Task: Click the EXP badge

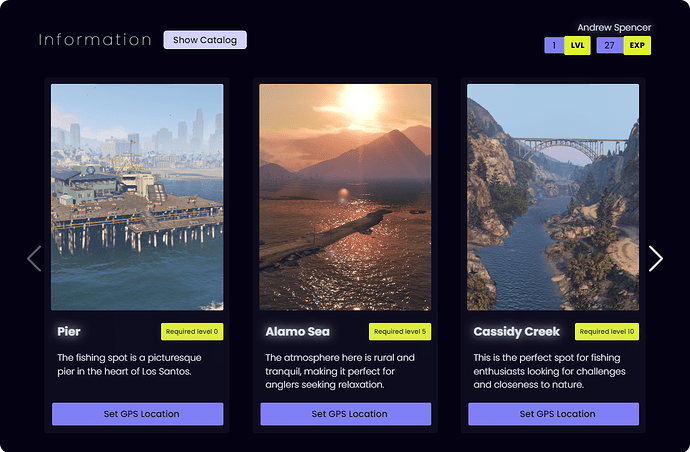Action: tap(637, 45)
